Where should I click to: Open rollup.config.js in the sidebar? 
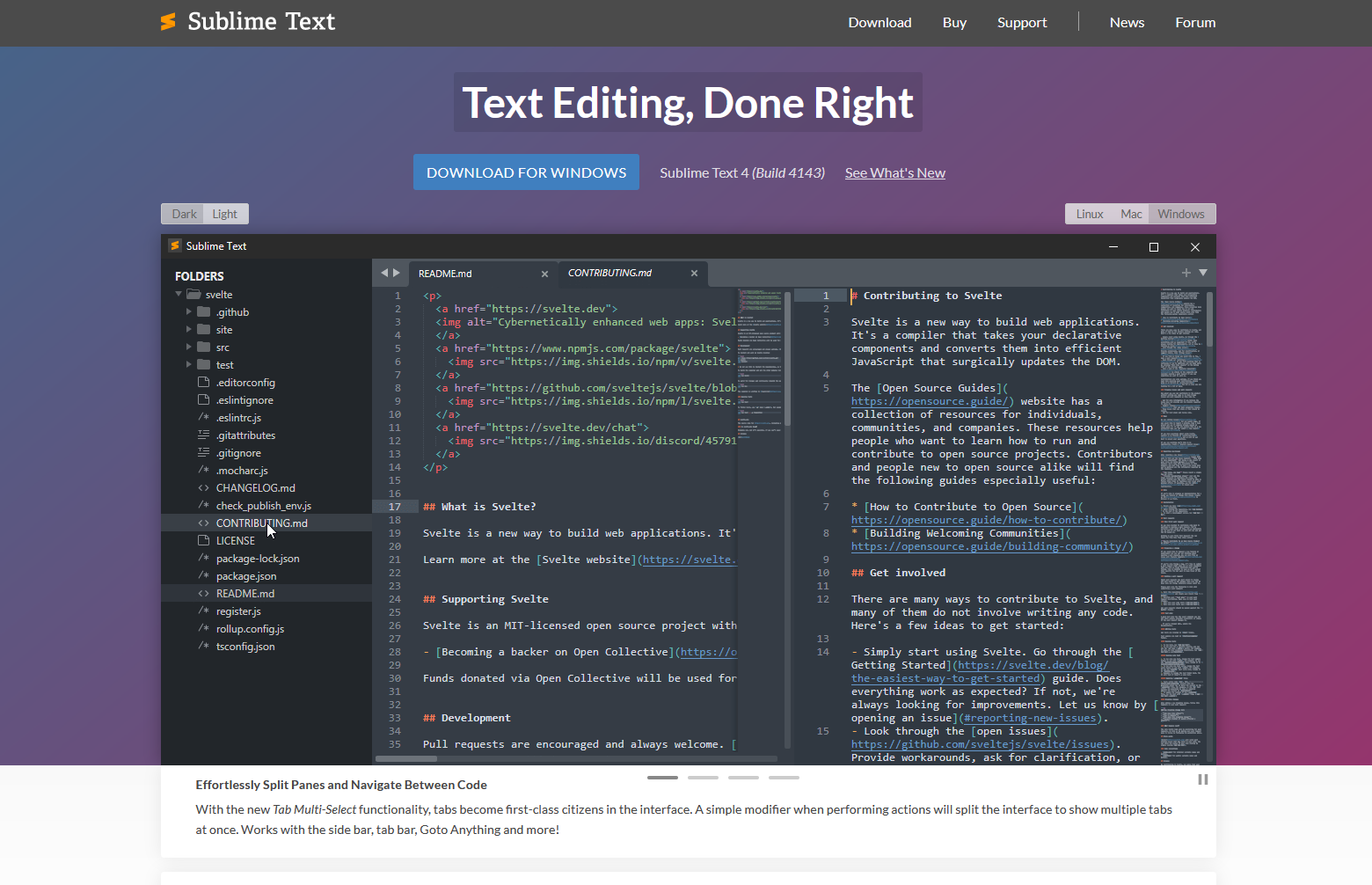(266, 629)
